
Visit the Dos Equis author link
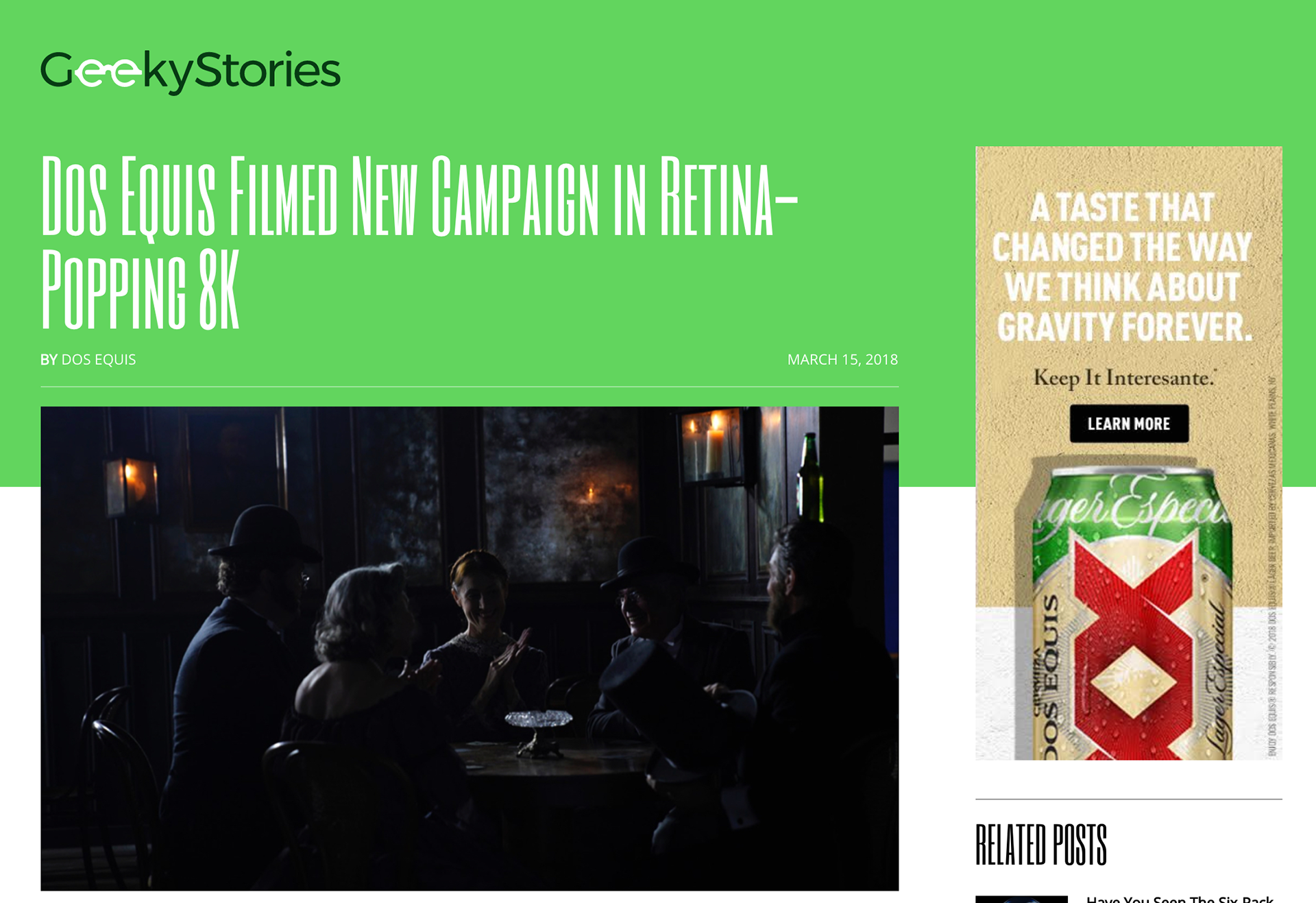(x=99, y=359)
